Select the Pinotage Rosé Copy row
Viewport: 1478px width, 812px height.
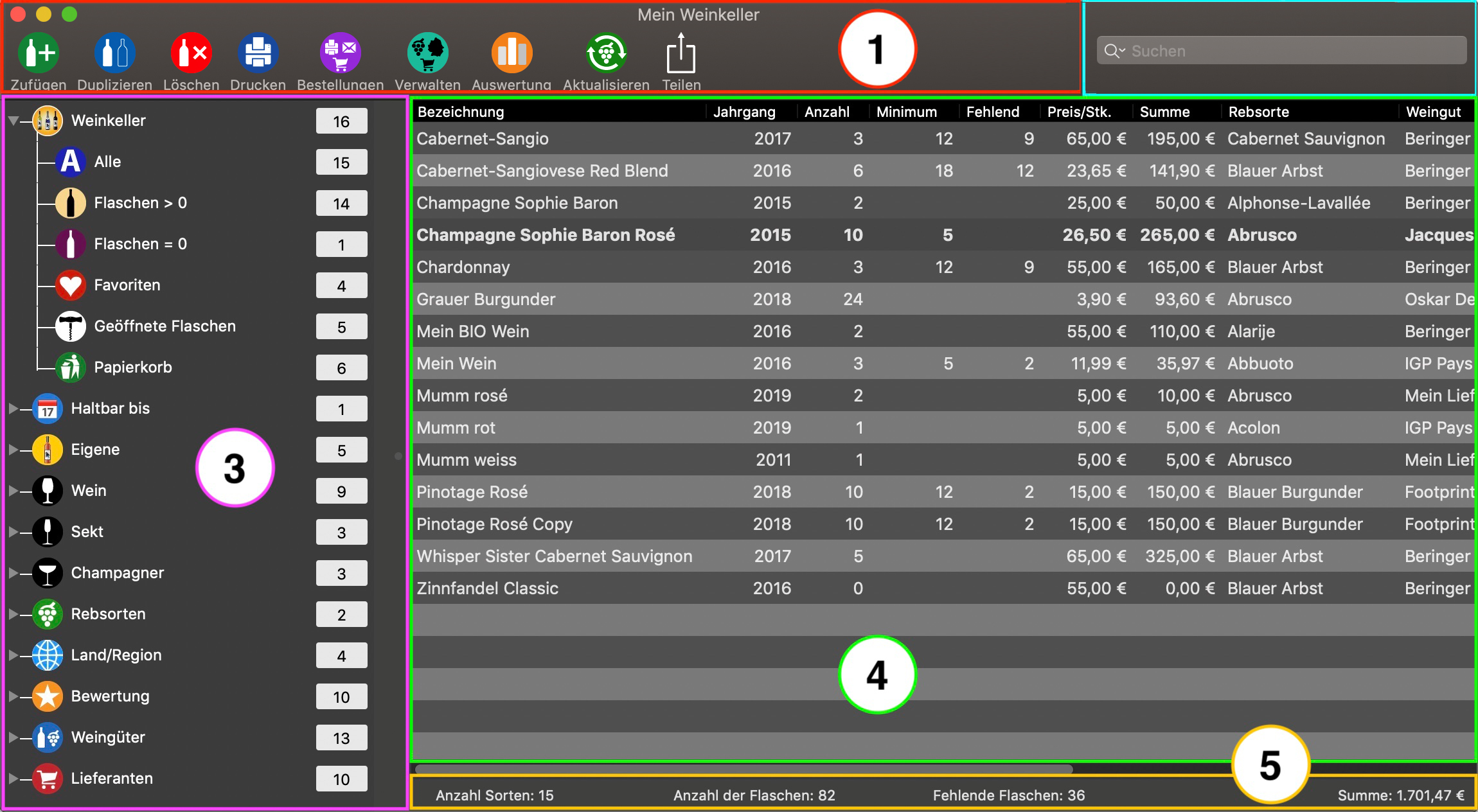(943, 524)
